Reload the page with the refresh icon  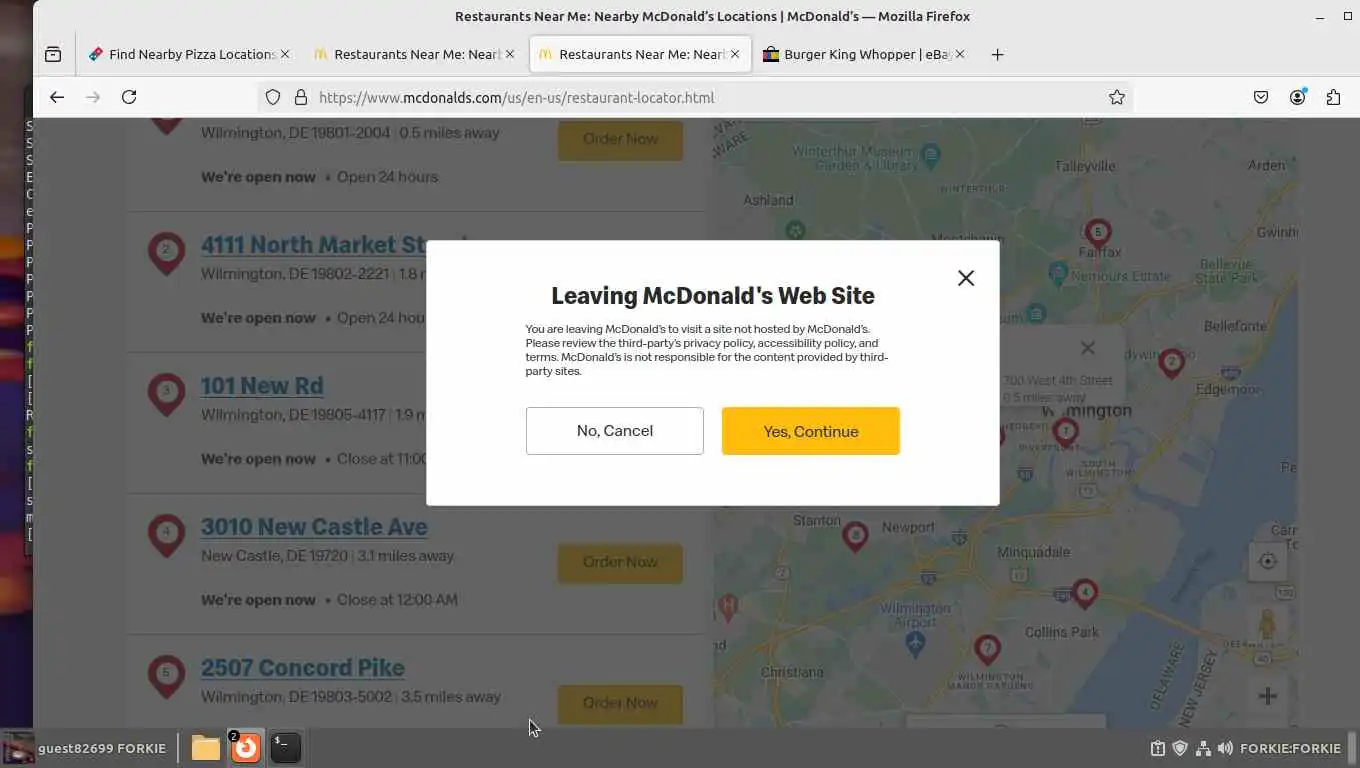tap(129, 97)
